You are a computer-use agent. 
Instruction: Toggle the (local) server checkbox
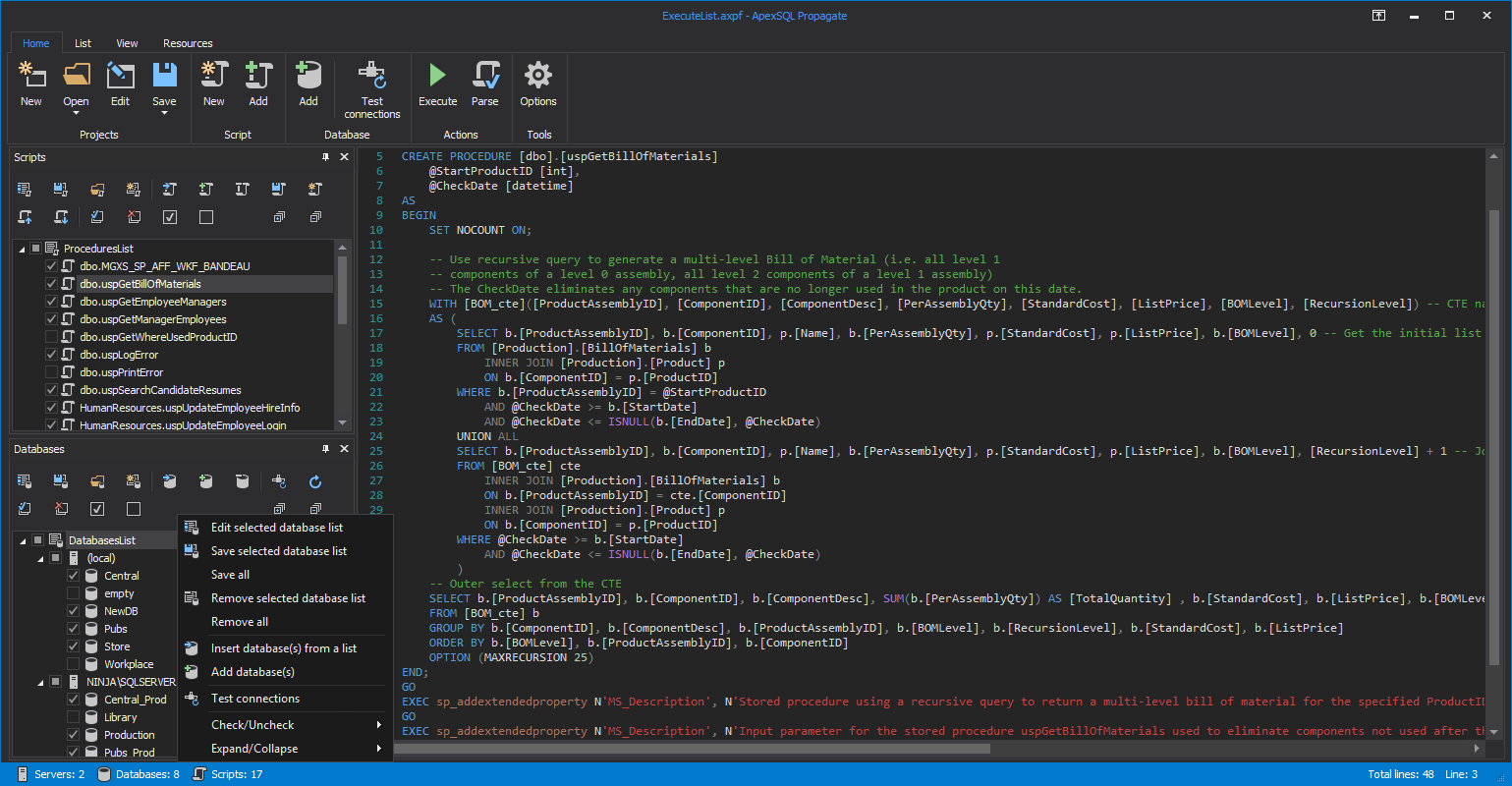point(56,558)
